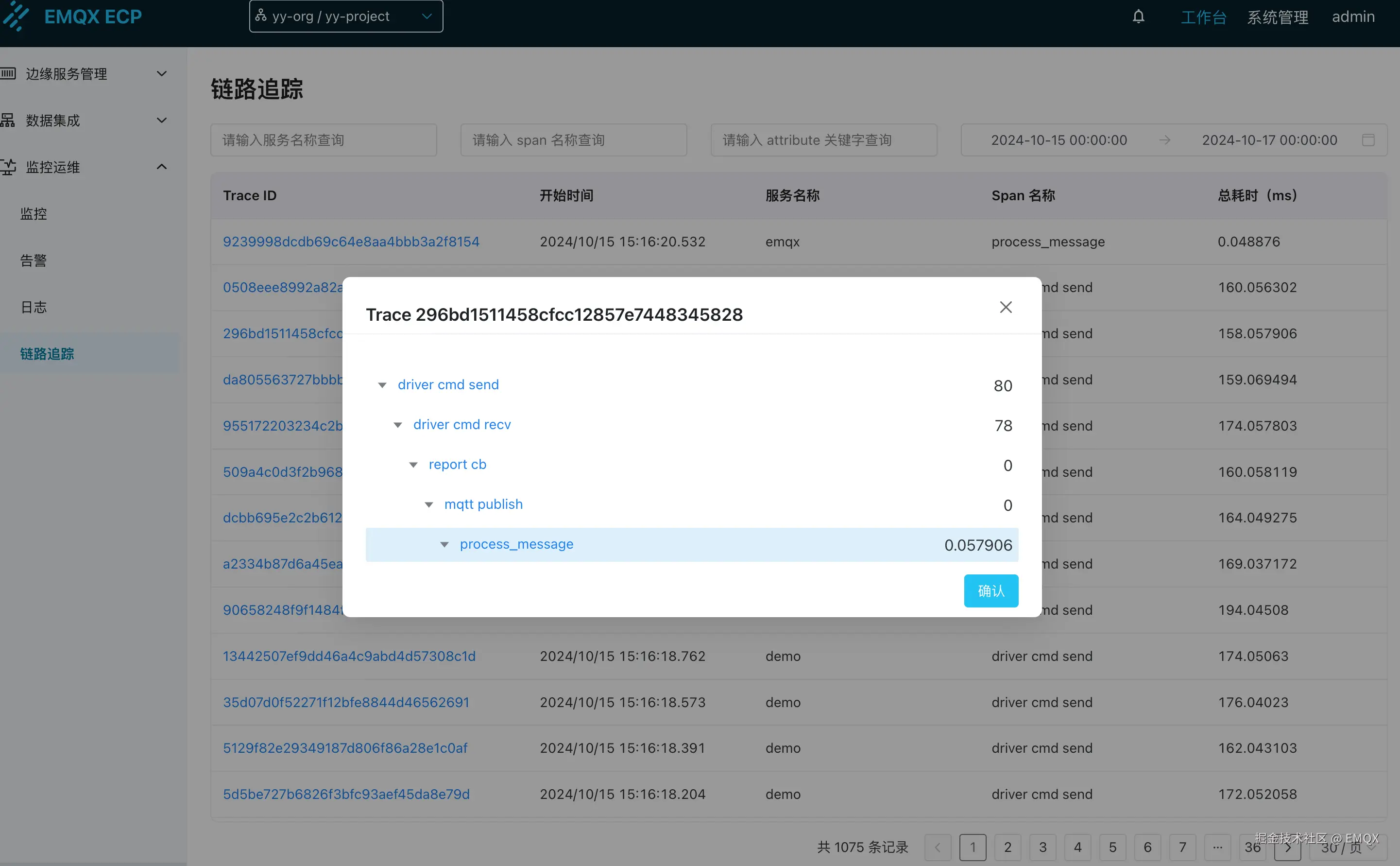
Task: Click the 数据集成 sidebar icon
Action: pos(8,121)
